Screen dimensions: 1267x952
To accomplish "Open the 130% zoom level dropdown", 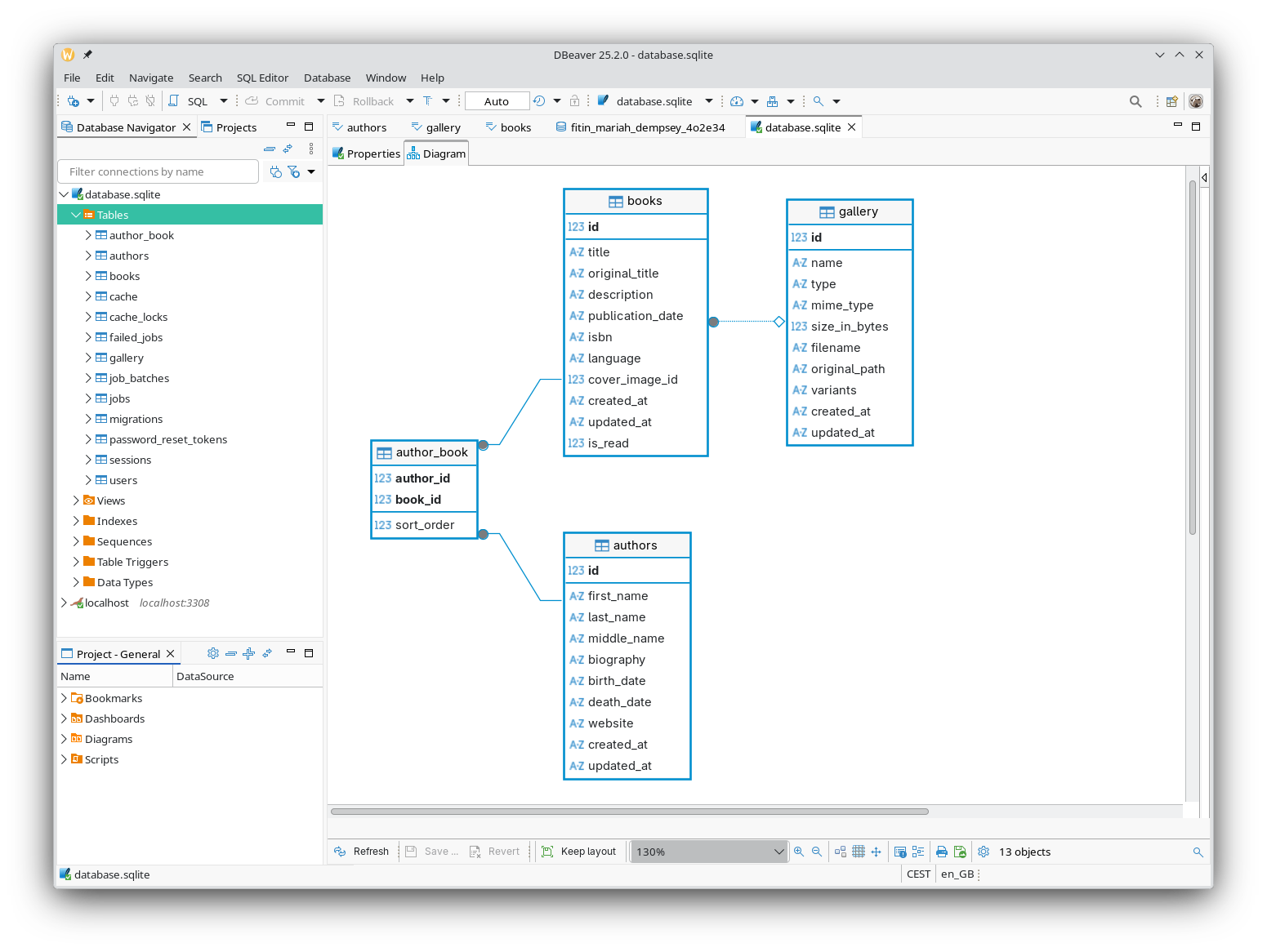I will pyautogui.click(x=708, y=852).
